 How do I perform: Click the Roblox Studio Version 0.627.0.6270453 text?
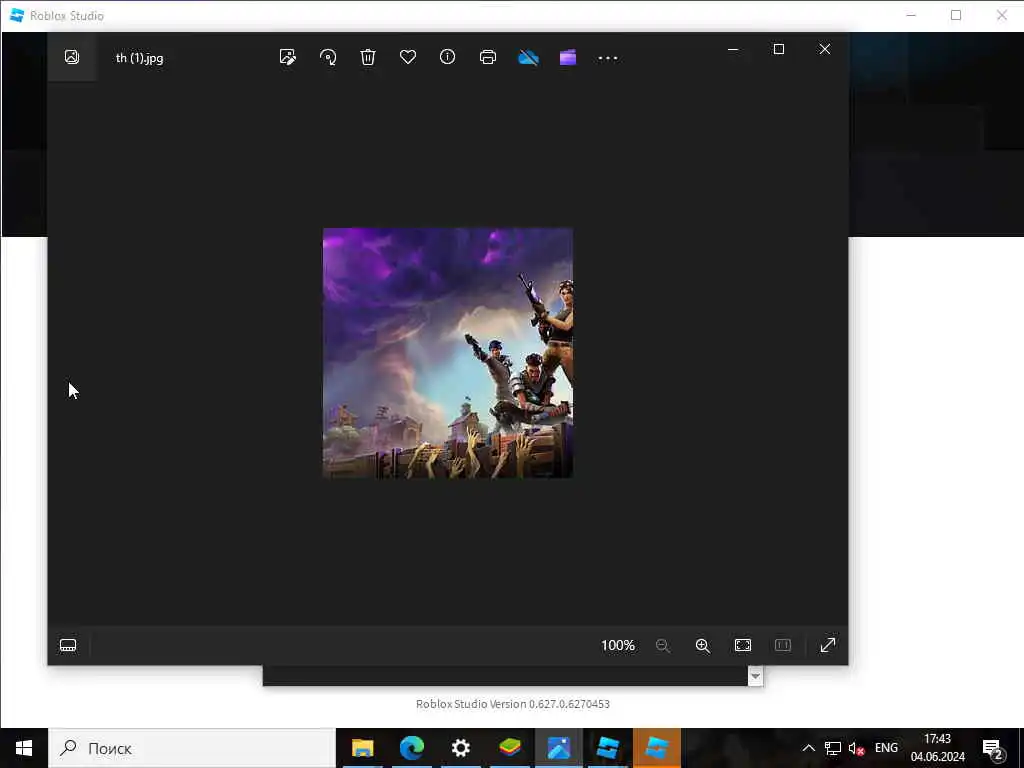(513, 704)
